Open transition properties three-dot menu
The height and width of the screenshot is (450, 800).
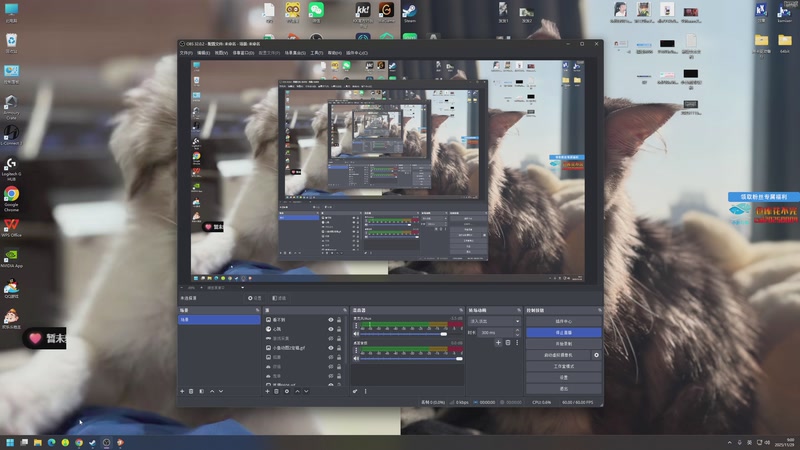tap(517, 343)
